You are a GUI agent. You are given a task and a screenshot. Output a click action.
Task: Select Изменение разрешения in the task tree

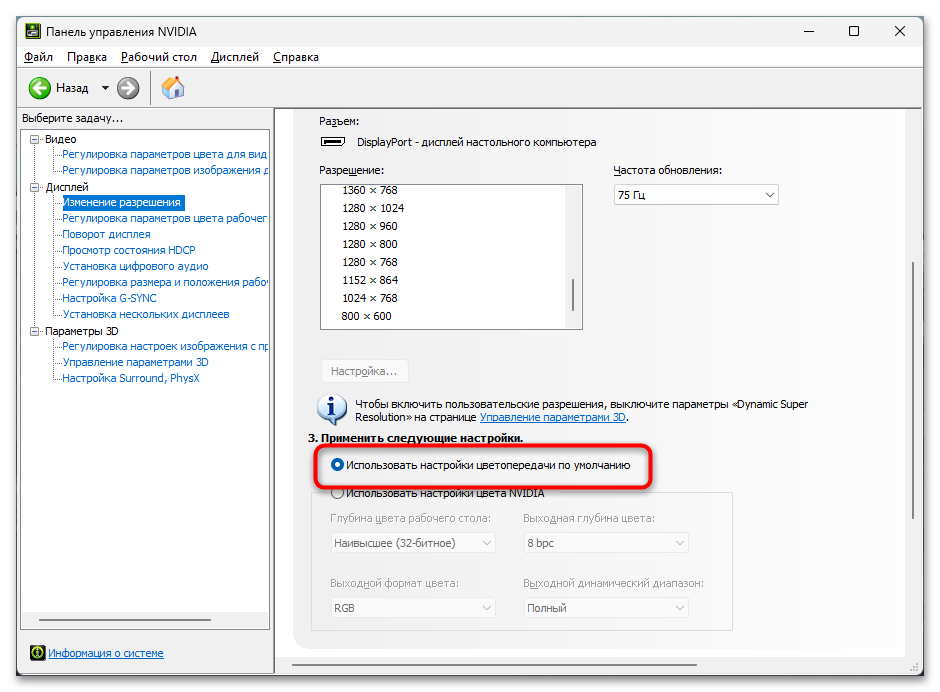click(122, 203)
